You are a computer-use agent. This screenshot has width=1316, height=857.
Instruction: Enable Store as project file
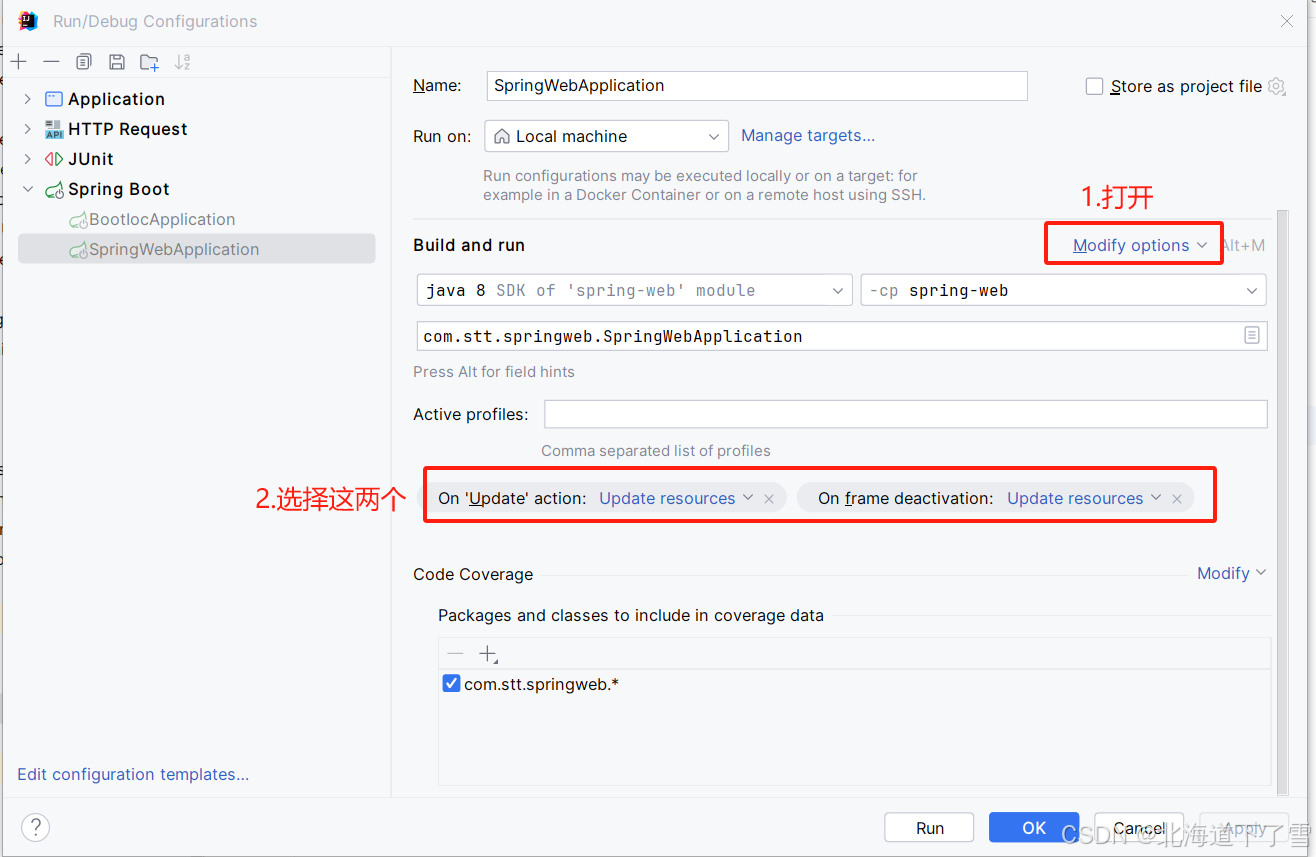(1094, 86)
